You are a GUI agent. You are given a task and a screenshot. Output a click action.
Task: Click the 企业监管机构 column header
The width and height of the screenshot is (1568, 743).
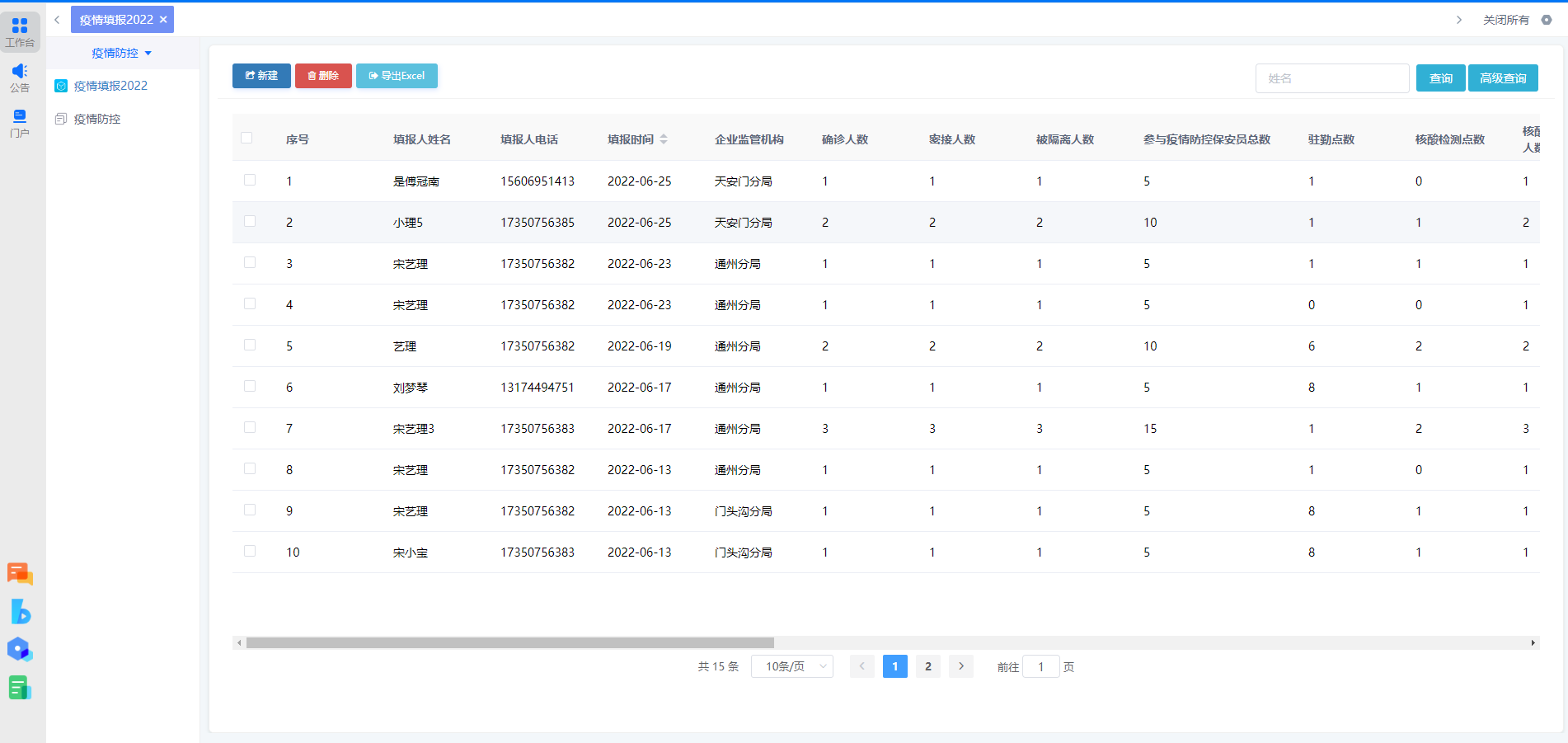(749, 139)
